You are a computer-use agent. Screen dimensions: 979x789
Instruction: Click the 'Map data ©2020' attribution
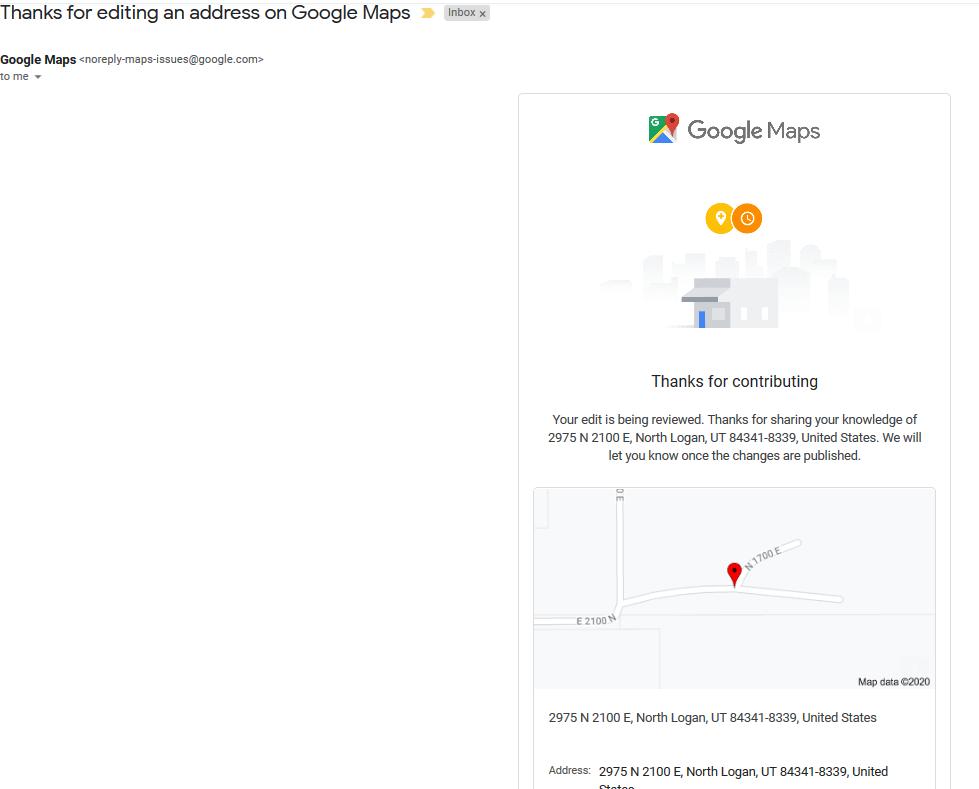tap(893, 682)
